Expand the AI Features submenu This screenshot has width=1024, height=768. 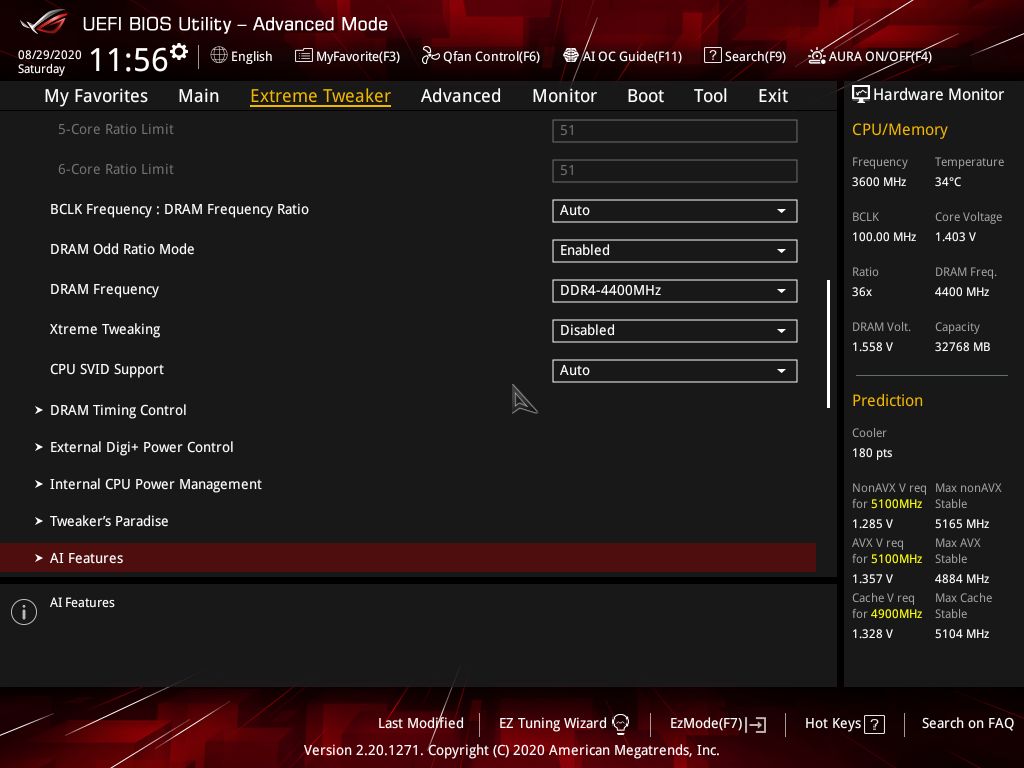click(x=408, y=558)
